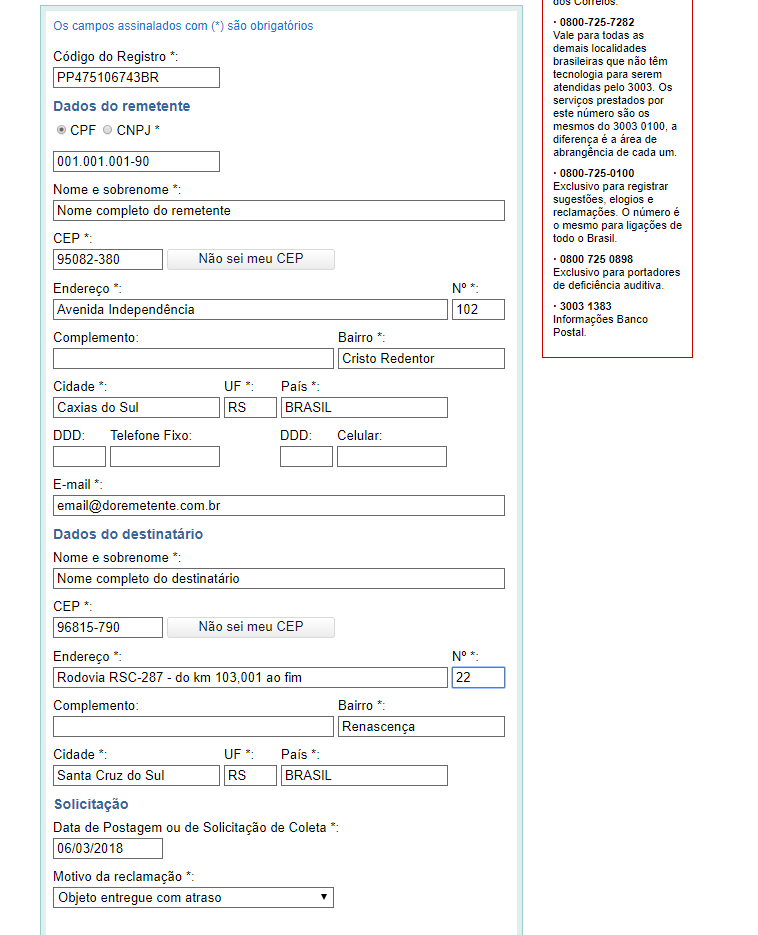Click phone number 0800-725-0100

(597, 173)
